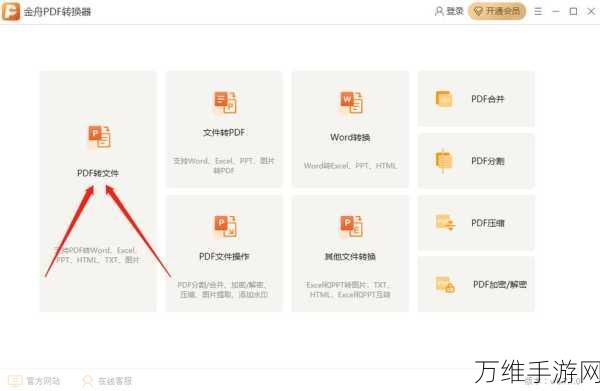Click the PDF合并 icon
Image resolution: width=600 pixels, height=391 pixels.
coord(444,99)
